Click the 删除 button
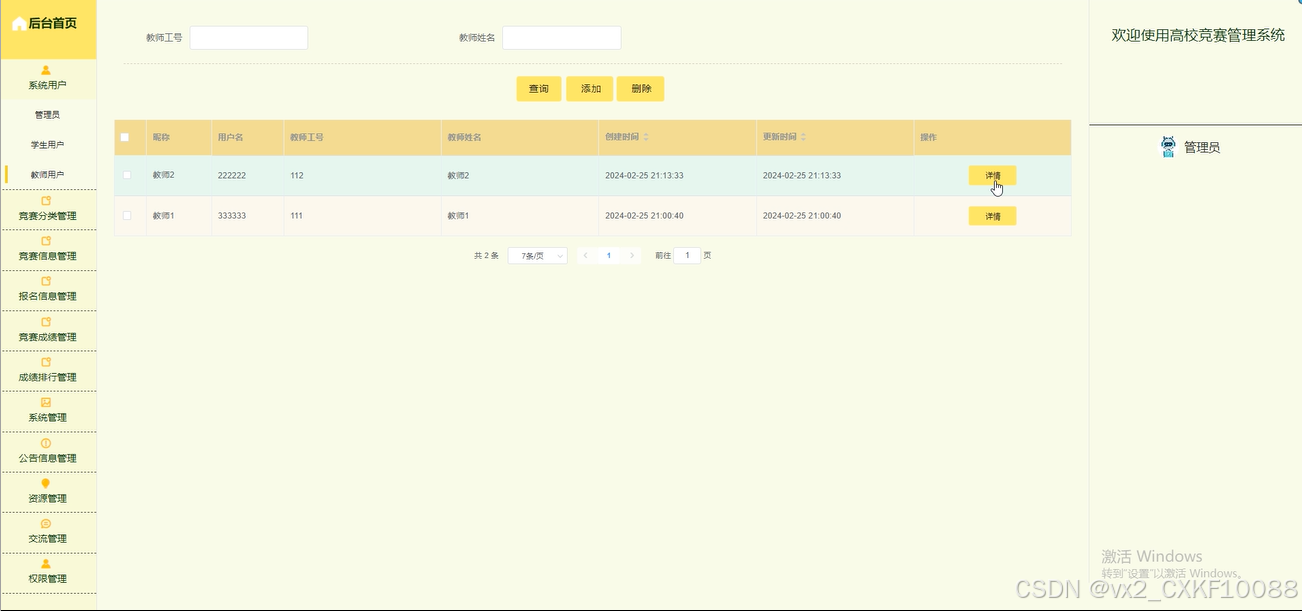1302x611 pixels. [x=641, y=89]
